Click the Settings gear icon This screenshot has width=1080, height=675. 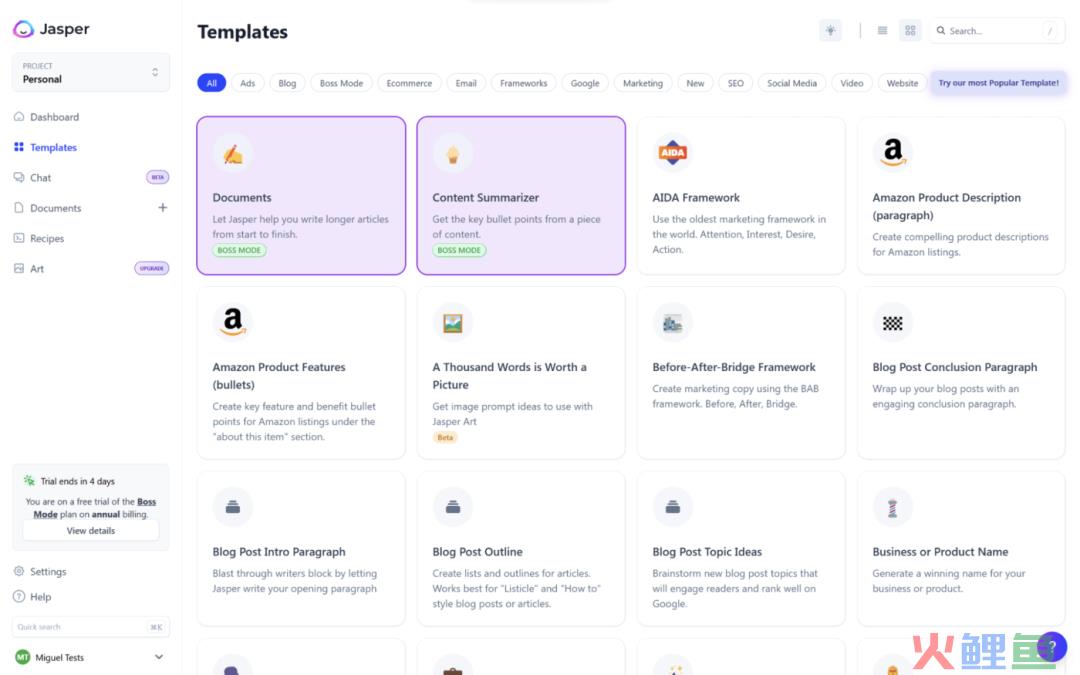tap(19, 571)
